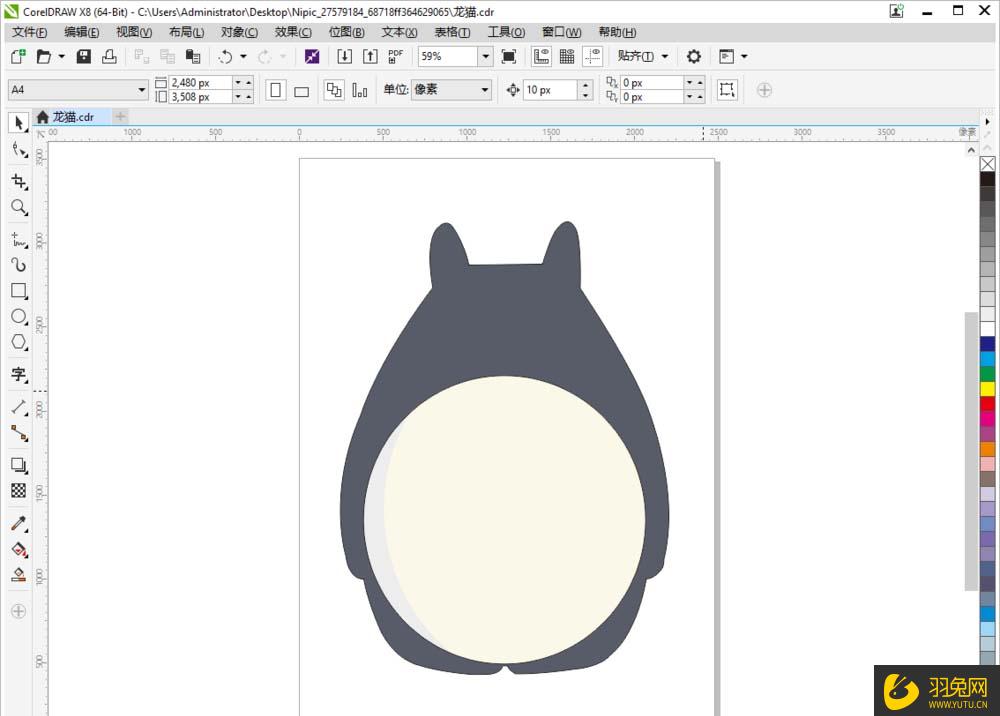Click the Export icon

(370, 57)
